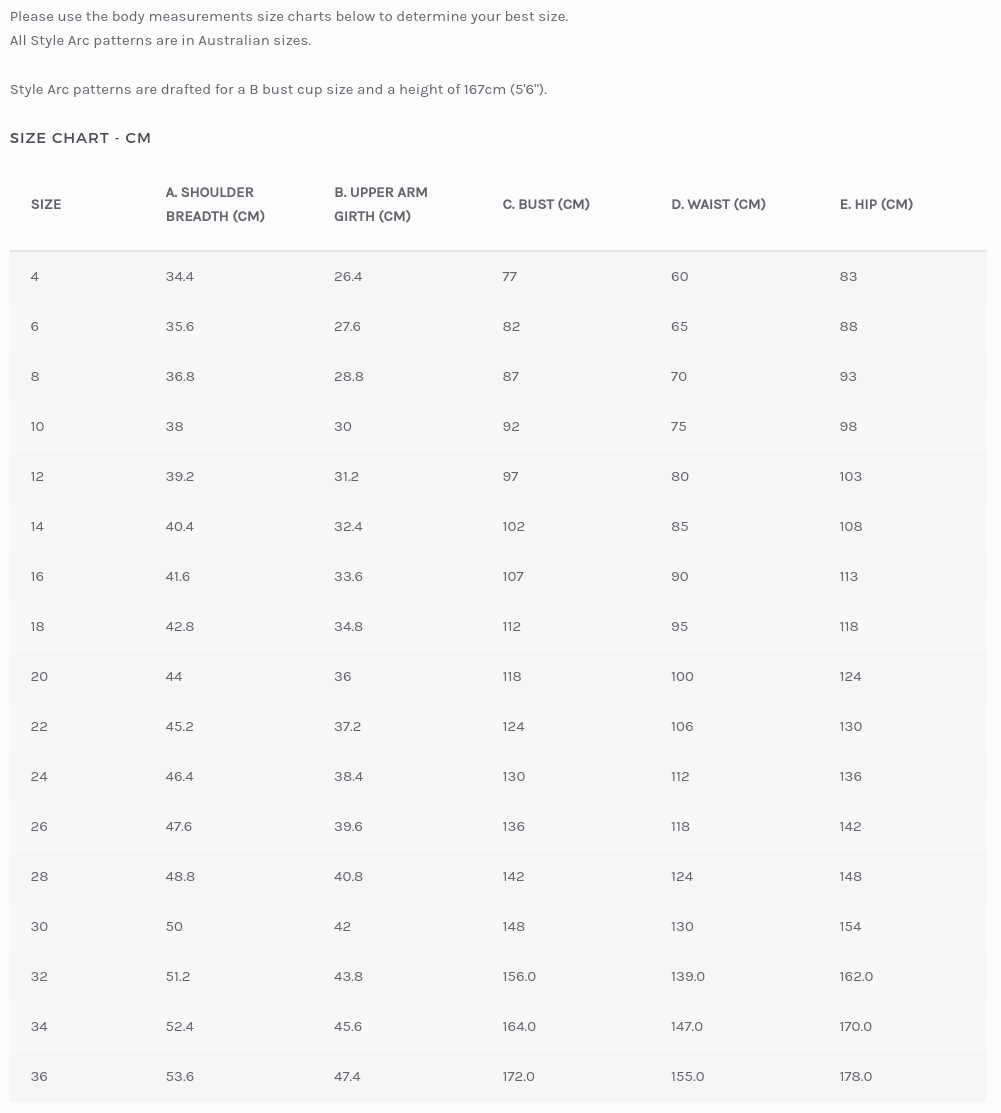Click upper arm girth value 47.4
This screenshot has height=1113, width=1001.
(347, 1076)
